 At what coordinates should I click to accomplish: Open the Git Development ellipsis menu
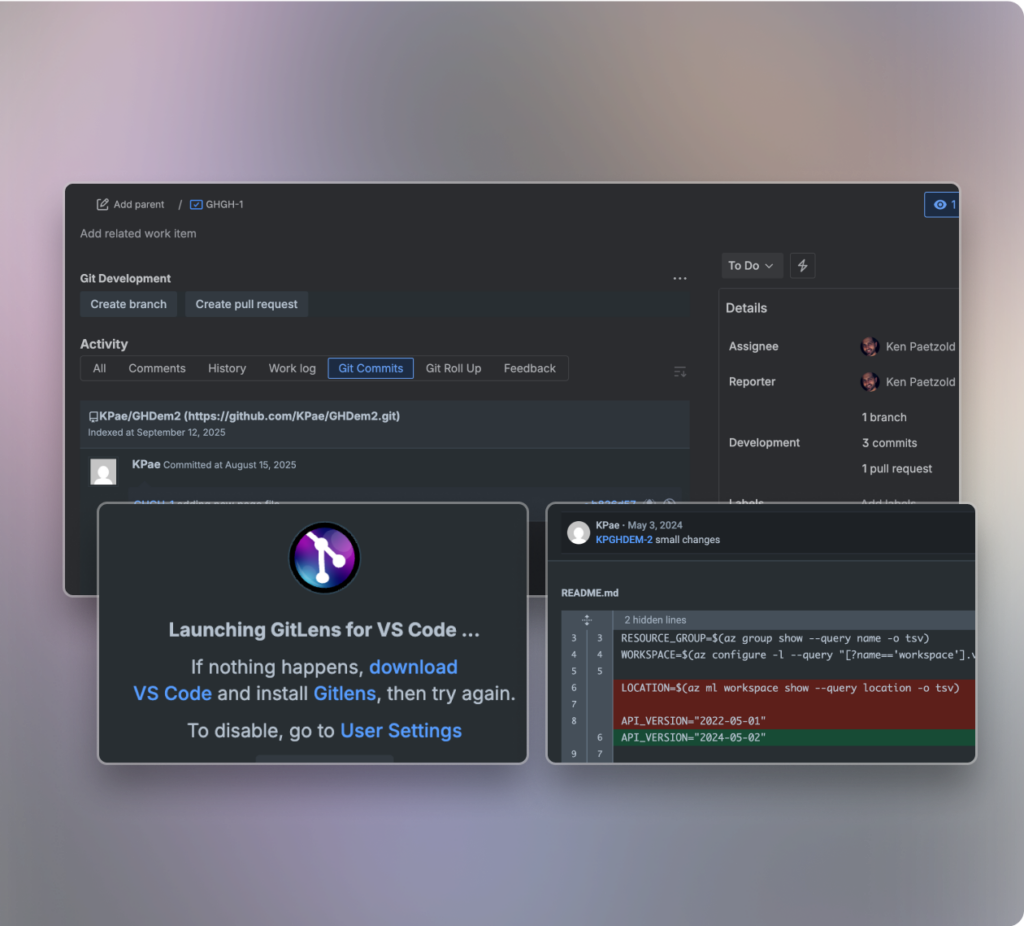pyautogui.click(x=680, y=278)
